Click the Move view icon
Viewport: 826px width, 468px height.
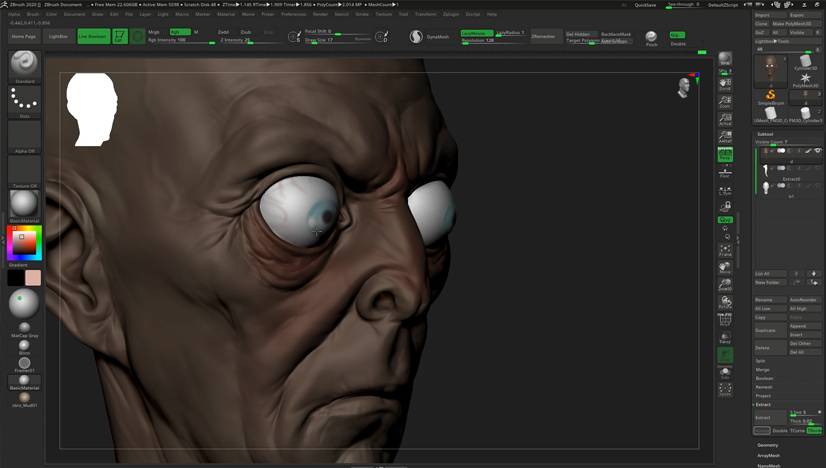tap(725, 267)
